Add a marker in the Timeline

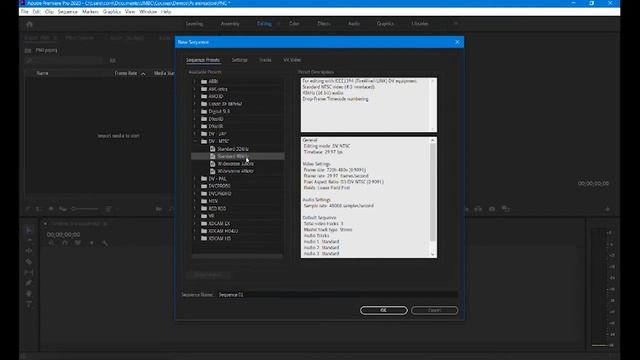[91, 243]
